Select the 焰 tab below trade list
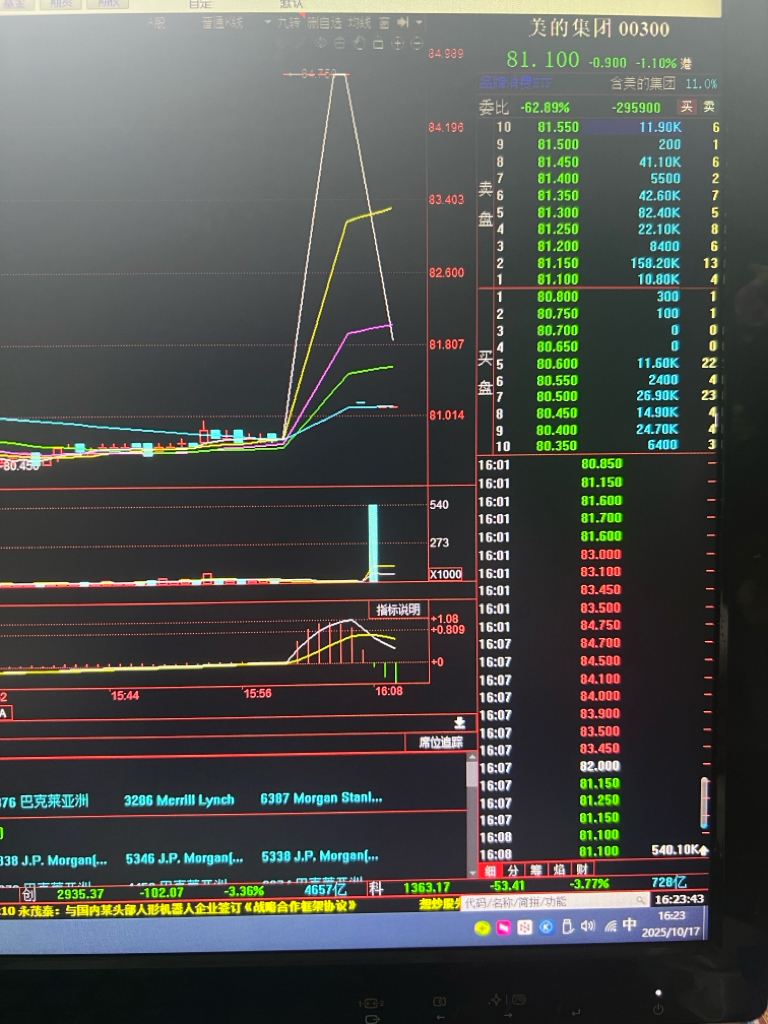Image resolution: width=768 pixels, height=1024 pixels. (x=559, y=870)
